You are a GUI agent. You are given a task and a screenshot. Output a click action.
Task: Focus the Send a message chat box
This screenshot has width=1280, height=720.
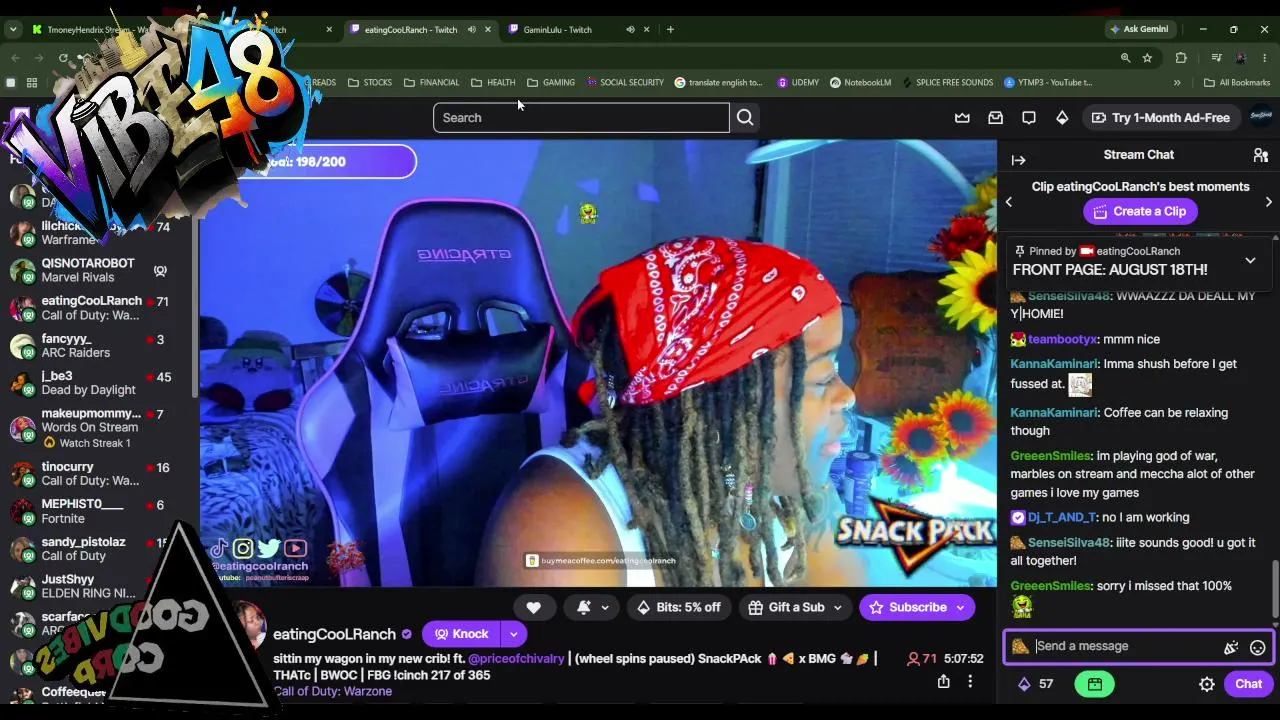pos(1124,647)
